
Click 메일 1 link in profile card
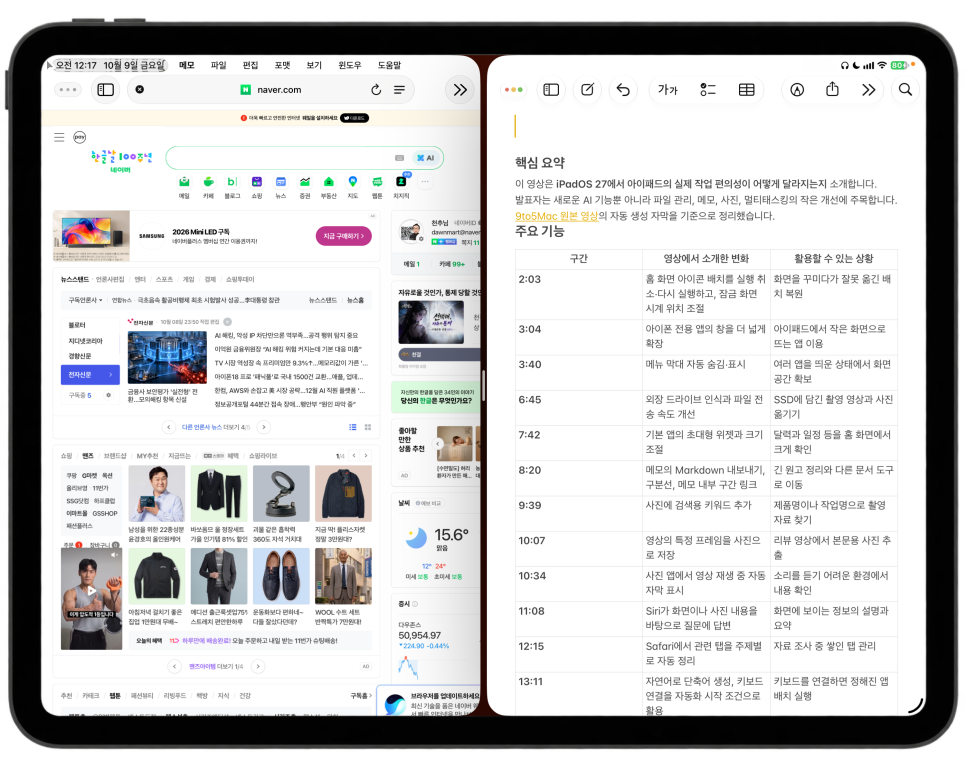click(412, 264)
